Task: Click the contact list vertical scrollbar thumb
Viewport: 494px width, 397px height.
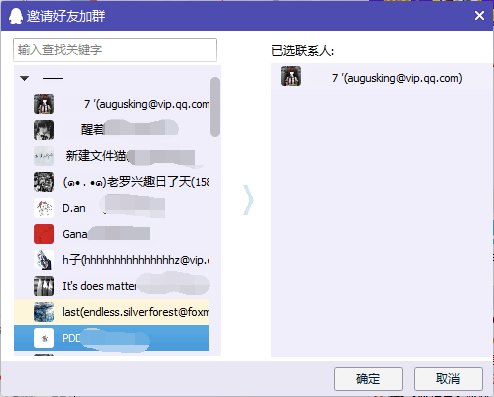Action: point(215,107)
